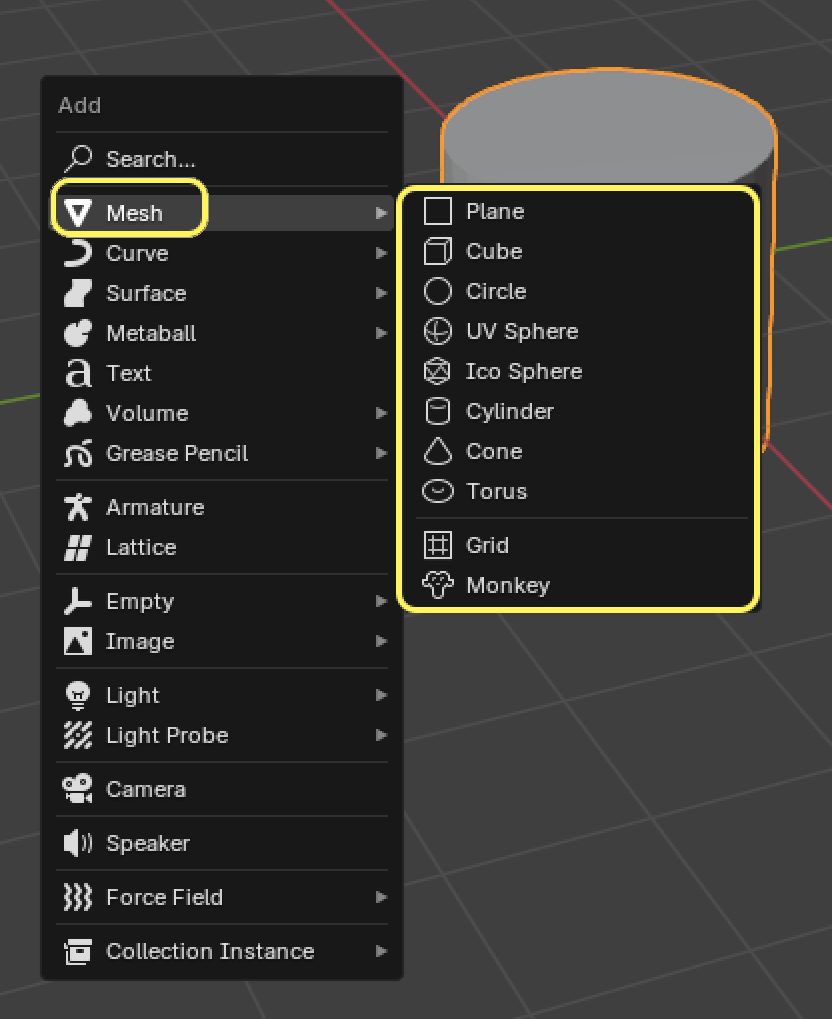
Task: Click the Search field in Add menu
Action: pos(150,159)
